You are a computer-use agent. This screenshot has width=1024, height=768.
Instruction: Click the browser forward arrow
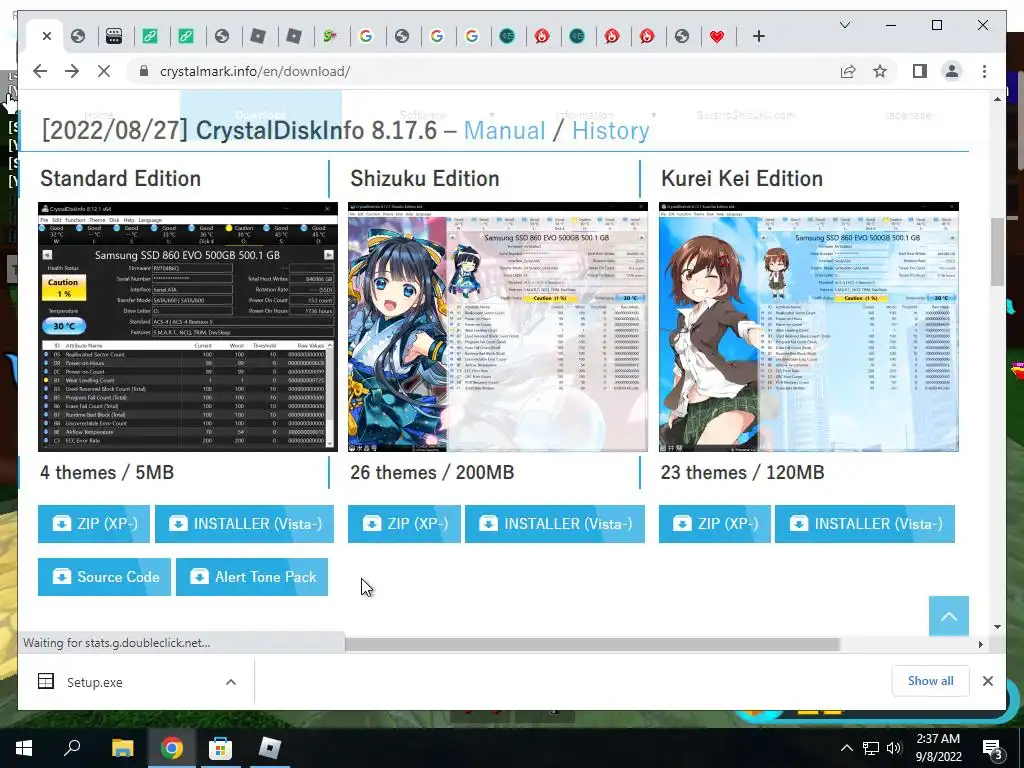tap(72, 71)
